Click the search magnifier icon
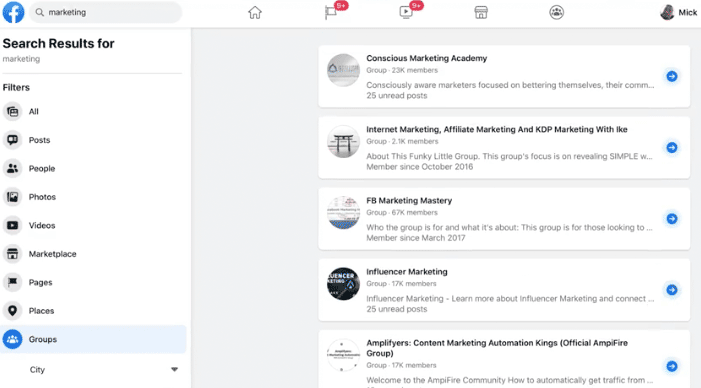The image size is (701, 388). [x=40, y=13]
